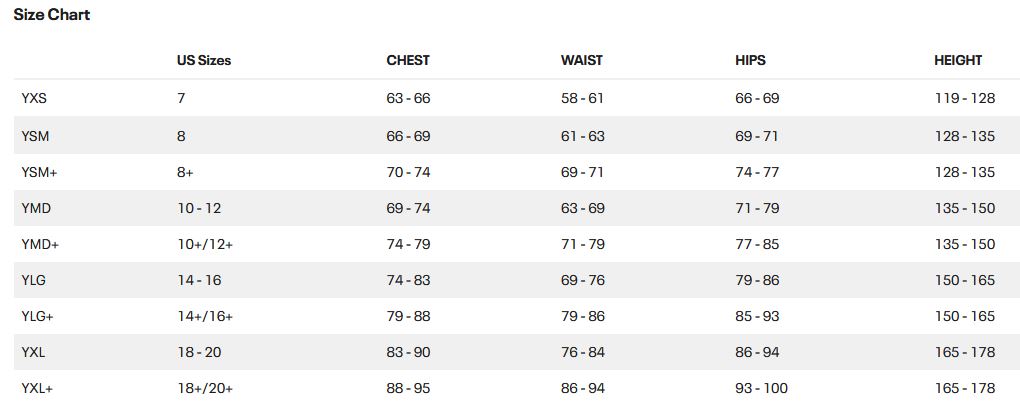The image size is (1020, 408).
Task: Select the 63 - 66 chest value
Action: click(x=409, y=98)
